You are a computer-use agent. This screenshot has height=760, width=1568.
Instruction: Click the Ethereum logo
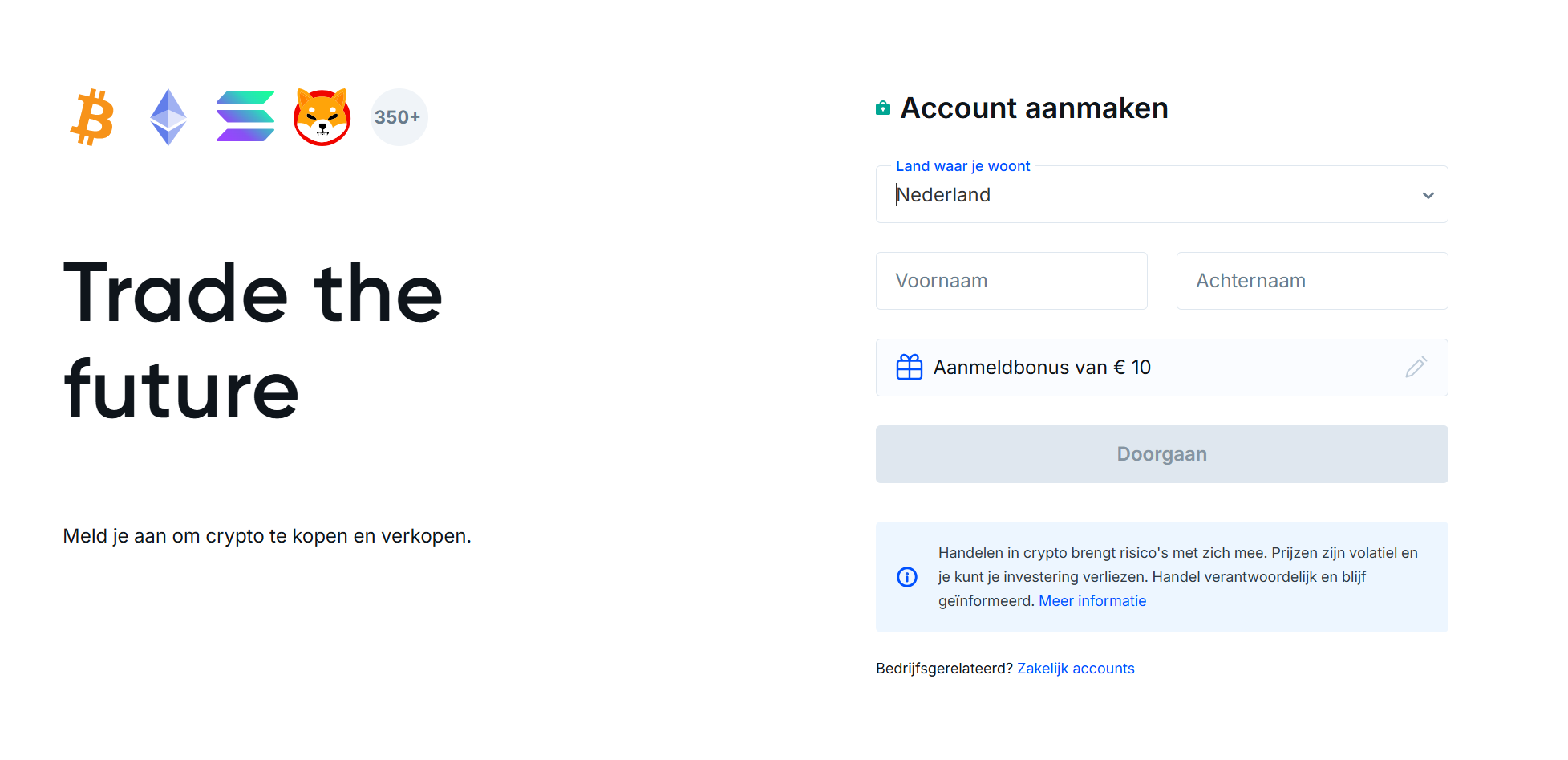pos(168,117)
